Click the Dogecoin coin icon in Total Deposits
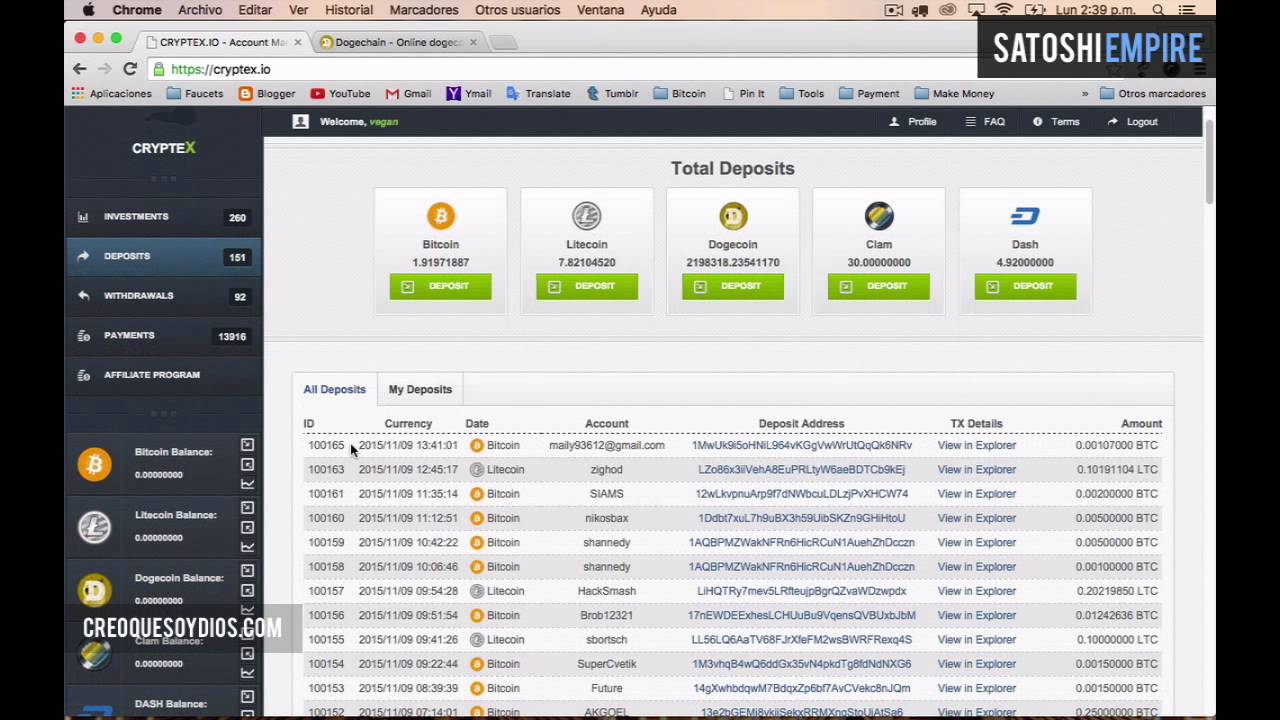1280x720 pixels. [x=733, y=215]
